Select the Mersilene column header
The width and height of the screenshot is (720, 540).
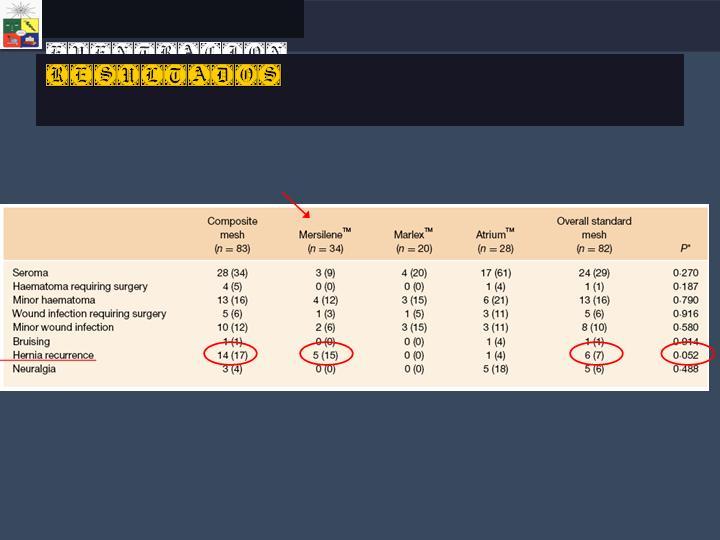coord(324,241)
